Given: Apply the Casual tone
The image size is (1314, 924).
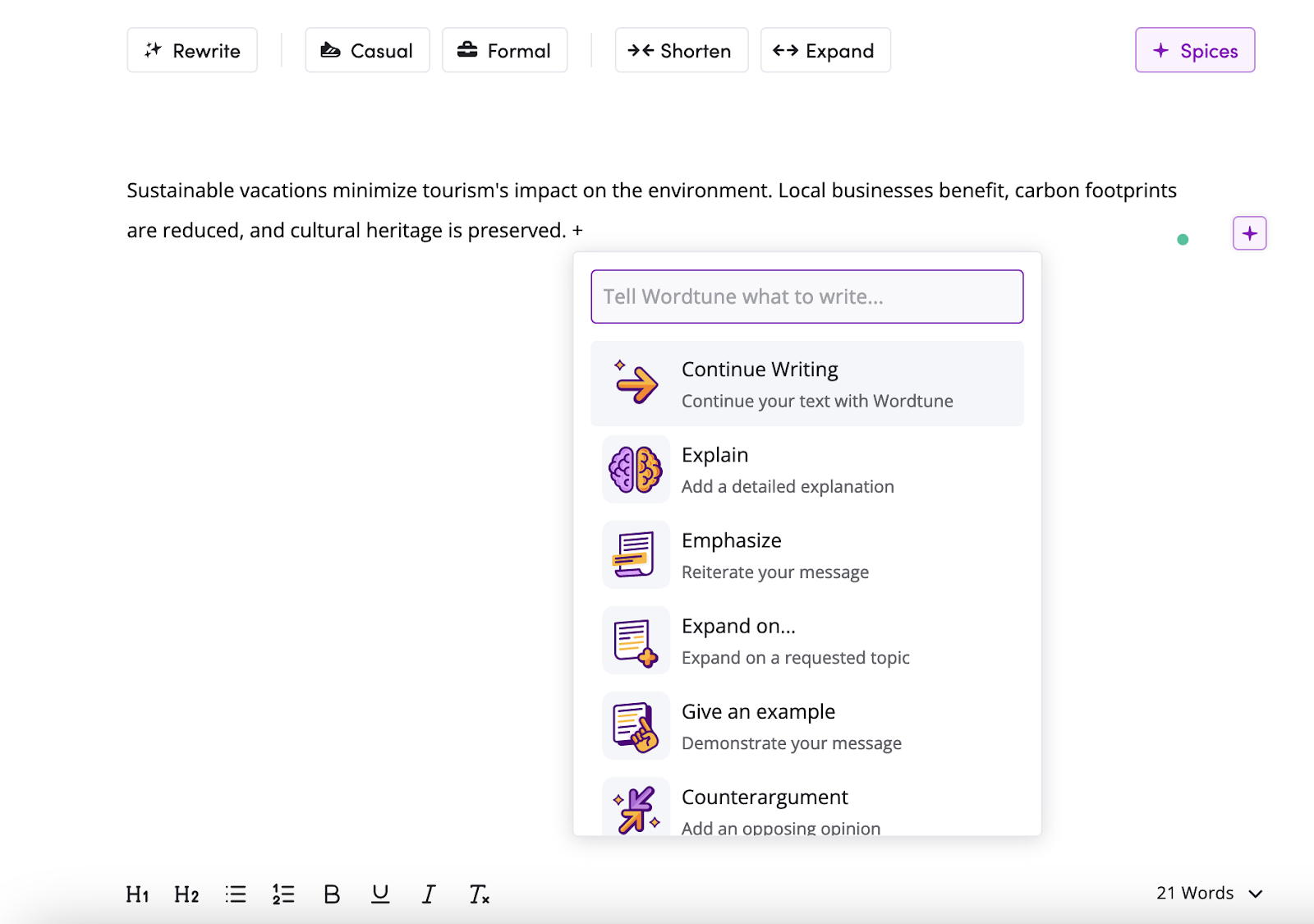Looking at the screenshot, I should (x=367, y=50).
